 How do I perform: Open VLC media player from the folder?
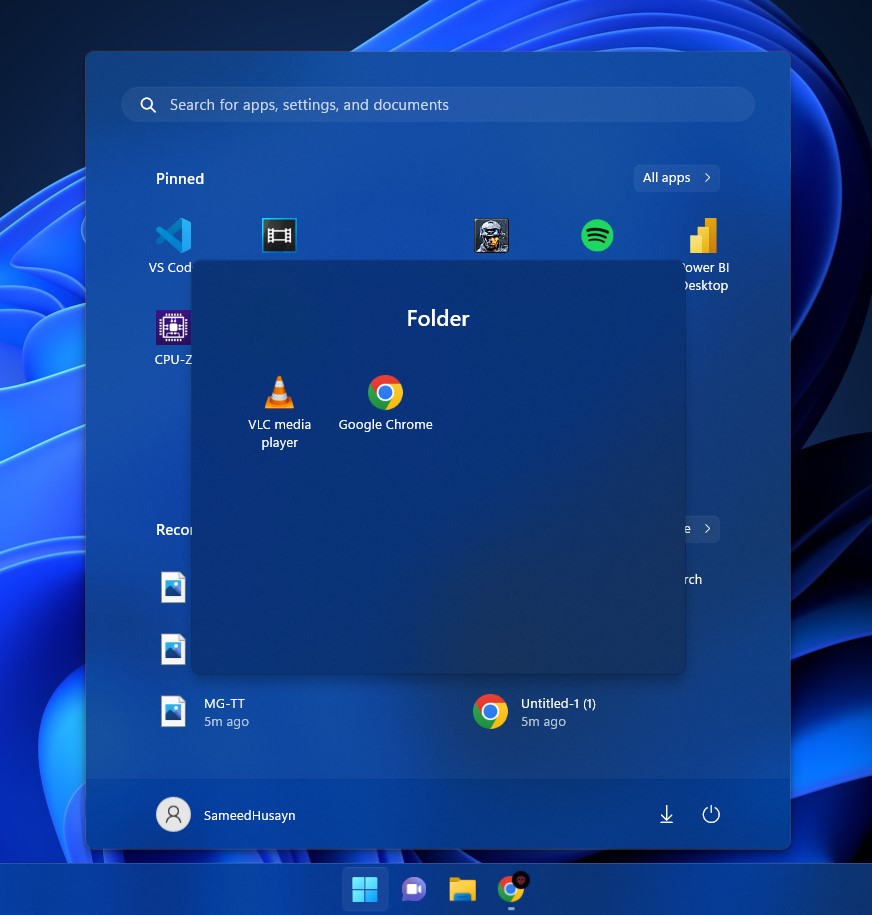pos(279,412)
